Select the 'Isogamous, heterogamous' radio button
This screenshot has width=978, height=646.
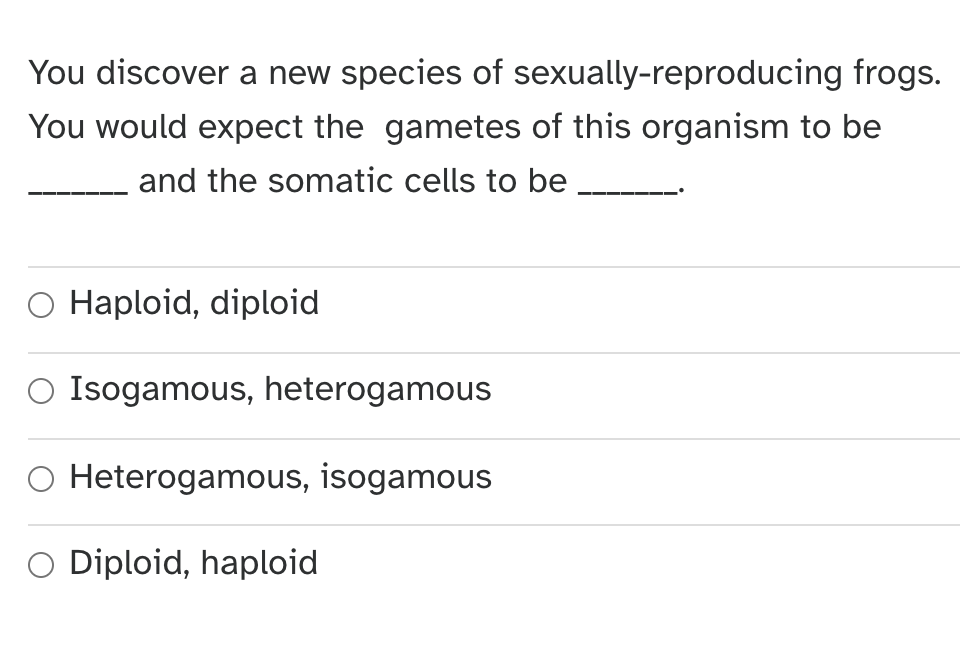[x=40, y=390]
